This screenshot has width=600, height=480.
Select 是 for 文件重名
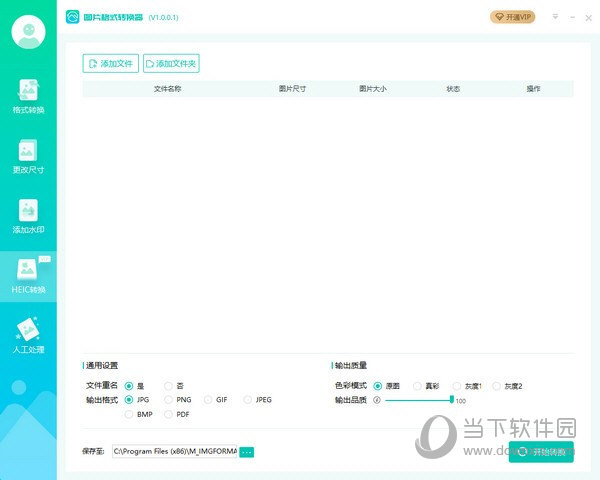[134, 386]
